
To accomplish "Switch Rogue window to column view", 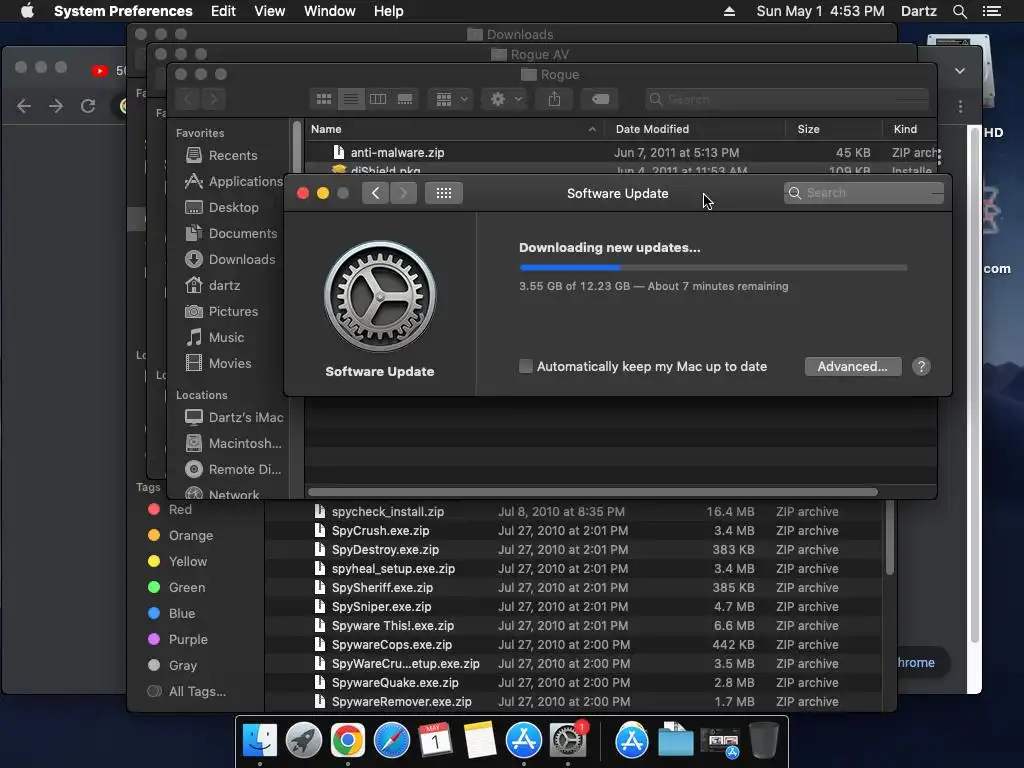I will (x=378, y=99).
